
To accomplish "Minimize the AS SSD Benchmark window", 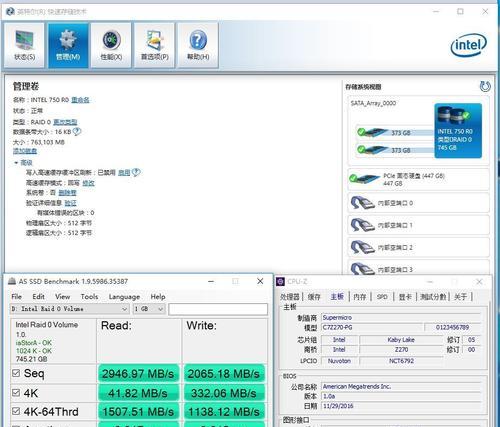I will pos(211,281).
